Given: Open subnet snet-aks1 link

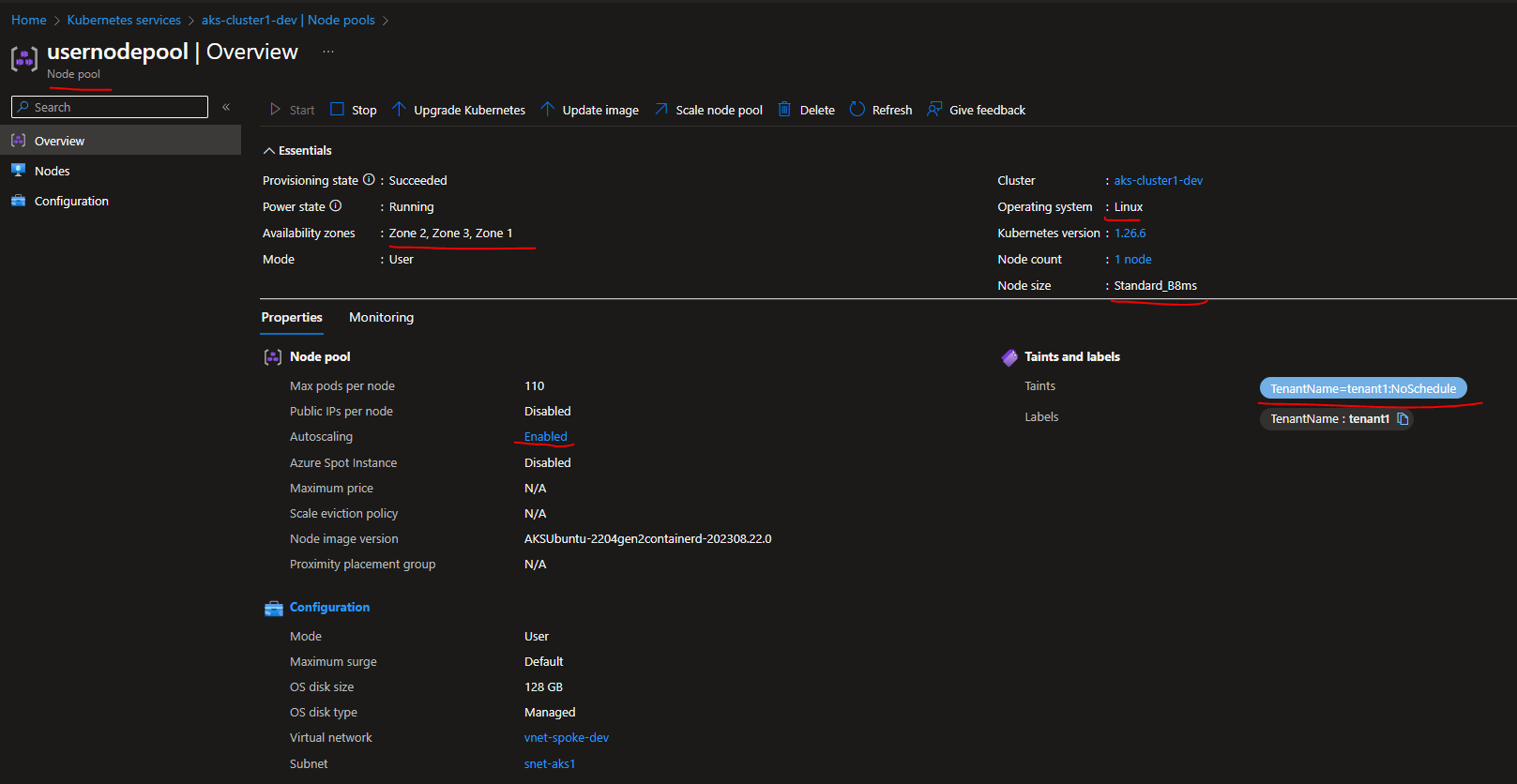Looking at the screenshot, I should (550, 763).
